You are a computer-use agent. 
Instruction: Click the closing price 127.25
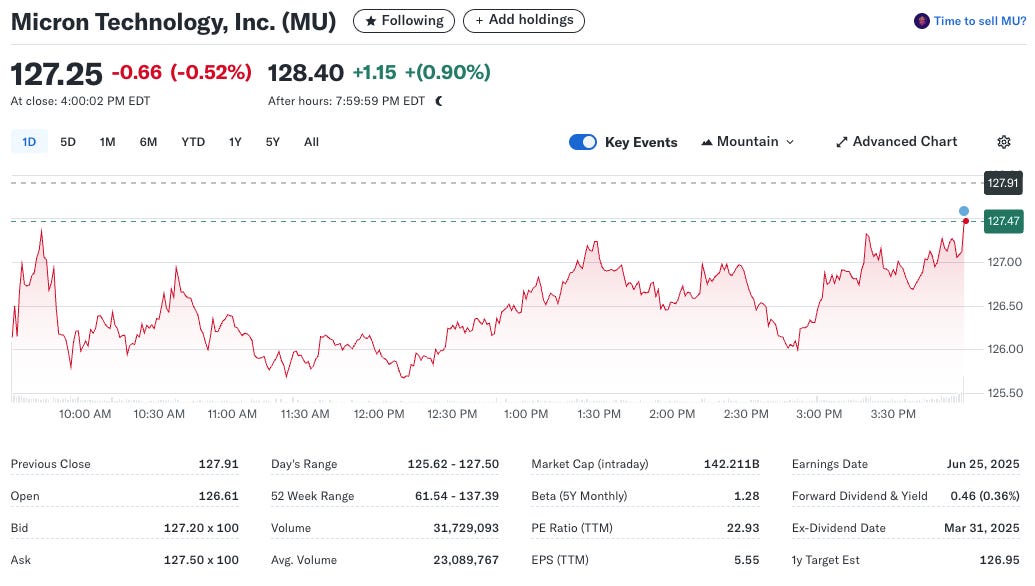click(x=57, y=74)
